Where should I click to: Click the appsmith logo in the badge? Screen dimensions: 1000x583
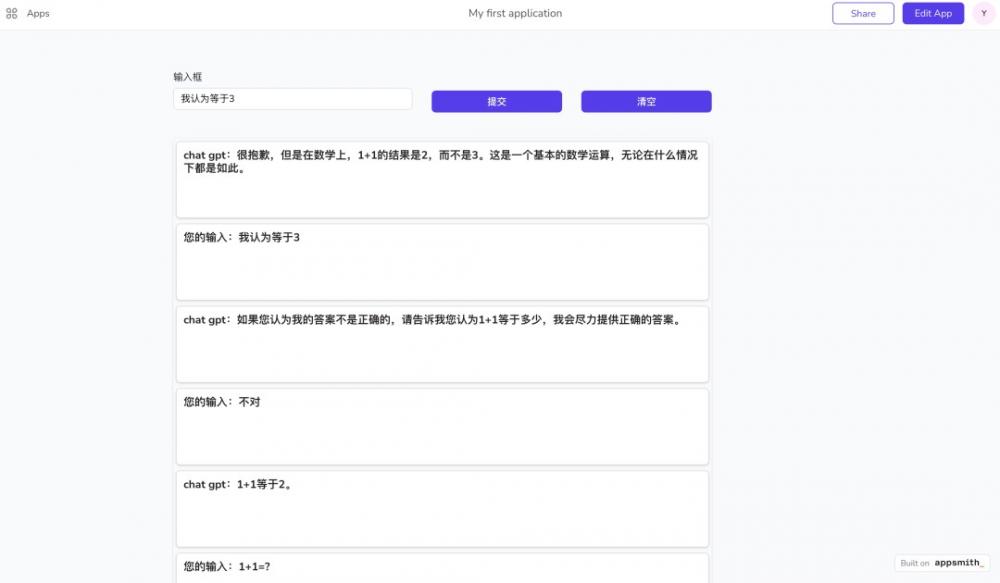click(959, 563)
